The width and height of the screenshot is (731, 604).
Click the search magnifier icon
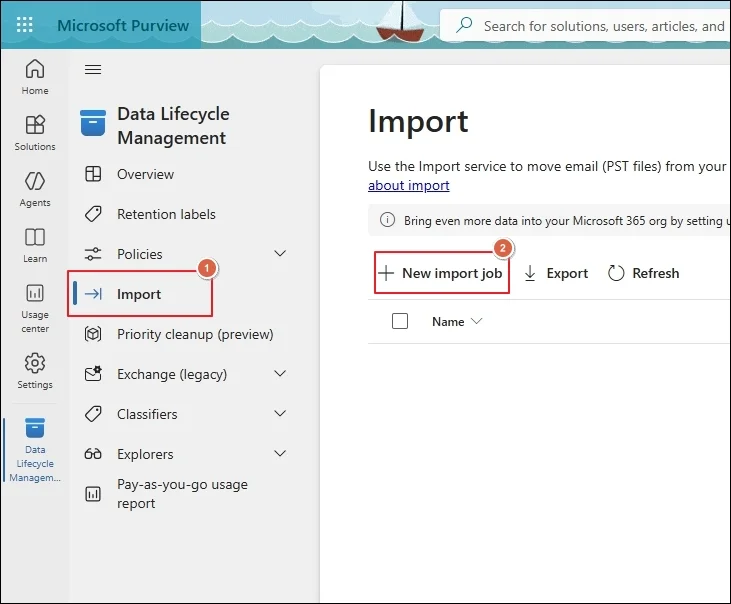point(464,25)
